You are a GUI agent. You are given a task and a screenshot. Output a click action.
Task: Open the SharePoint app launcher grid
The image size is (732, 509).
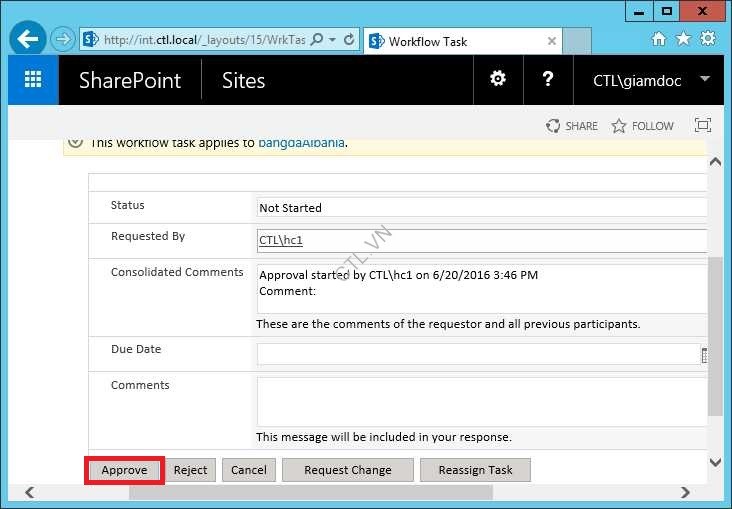point(33,80)
